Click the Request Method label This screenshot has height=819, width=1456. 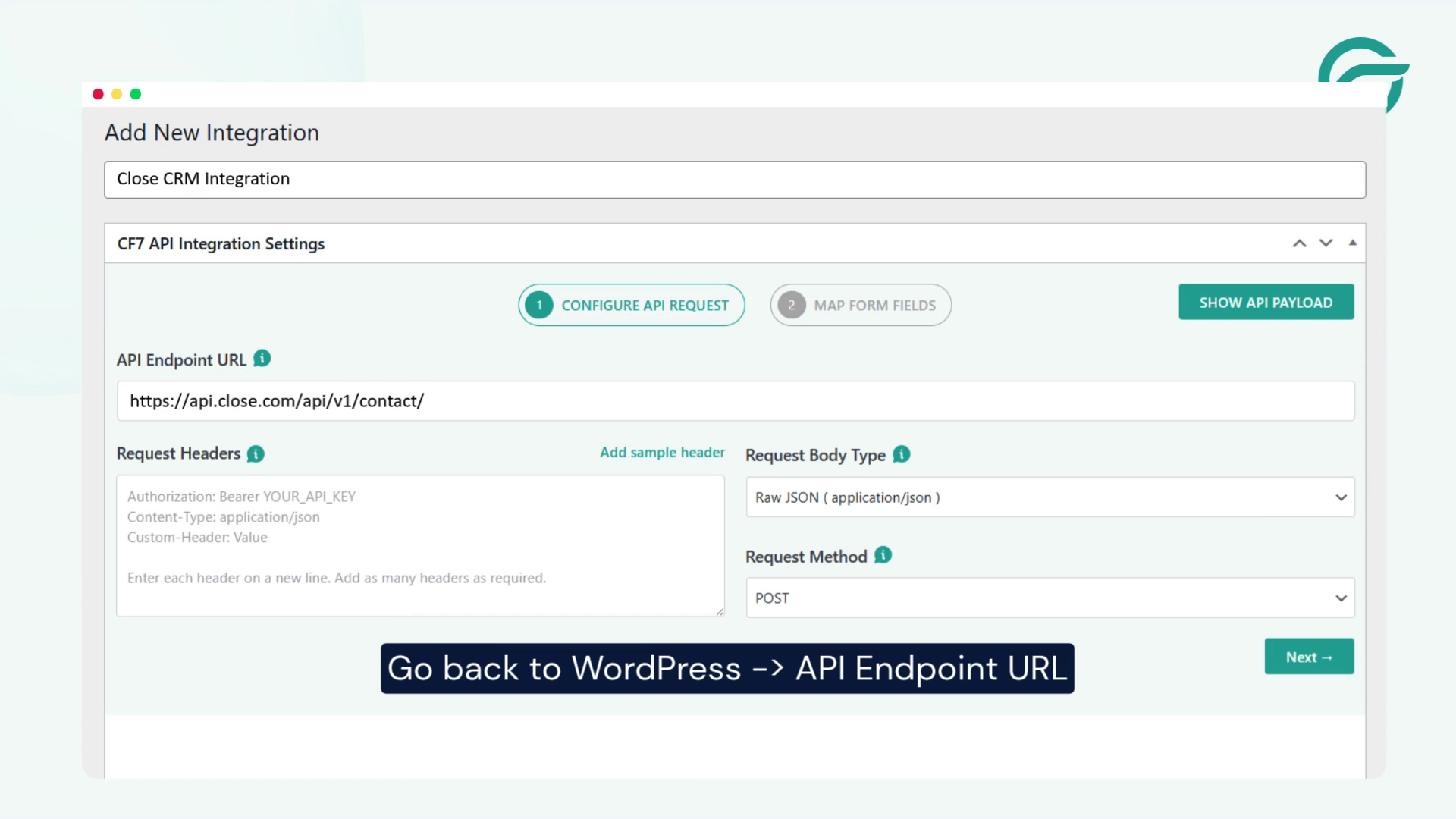tap(806, 557)
